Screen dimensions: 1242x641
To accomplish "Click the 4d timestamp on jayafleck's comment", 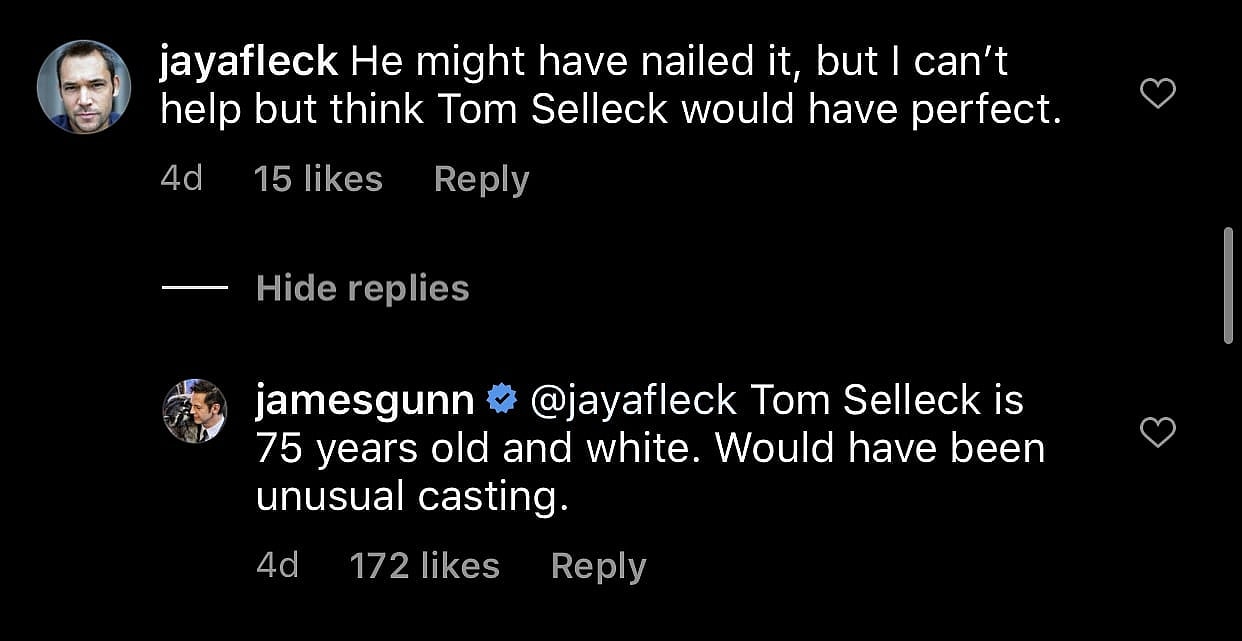I will point(182,178).
